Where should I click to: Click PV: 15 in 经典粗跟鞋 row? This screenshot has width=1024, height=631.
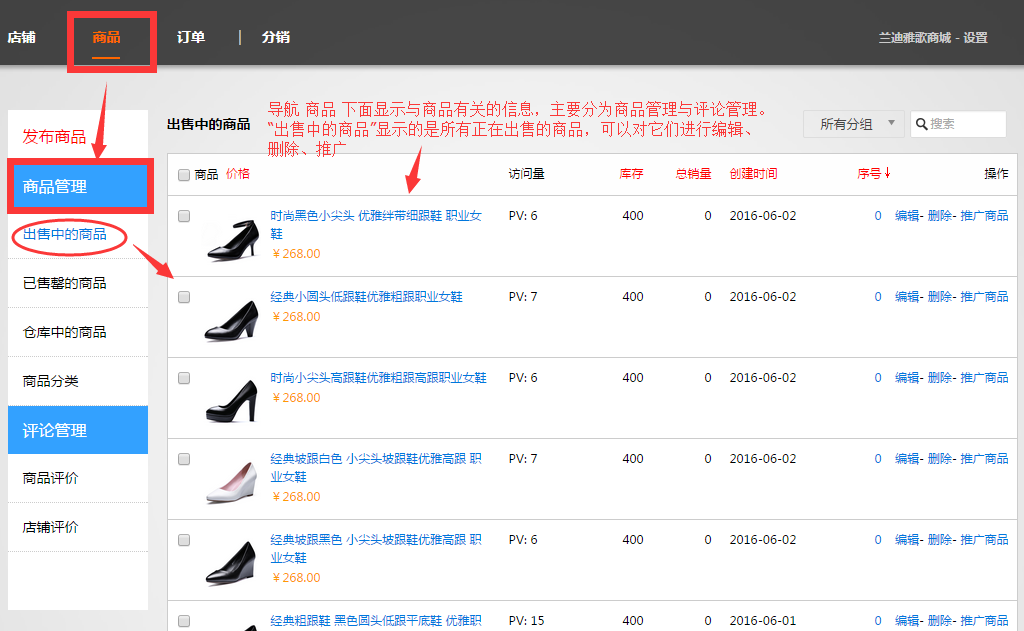pos(526,621)
